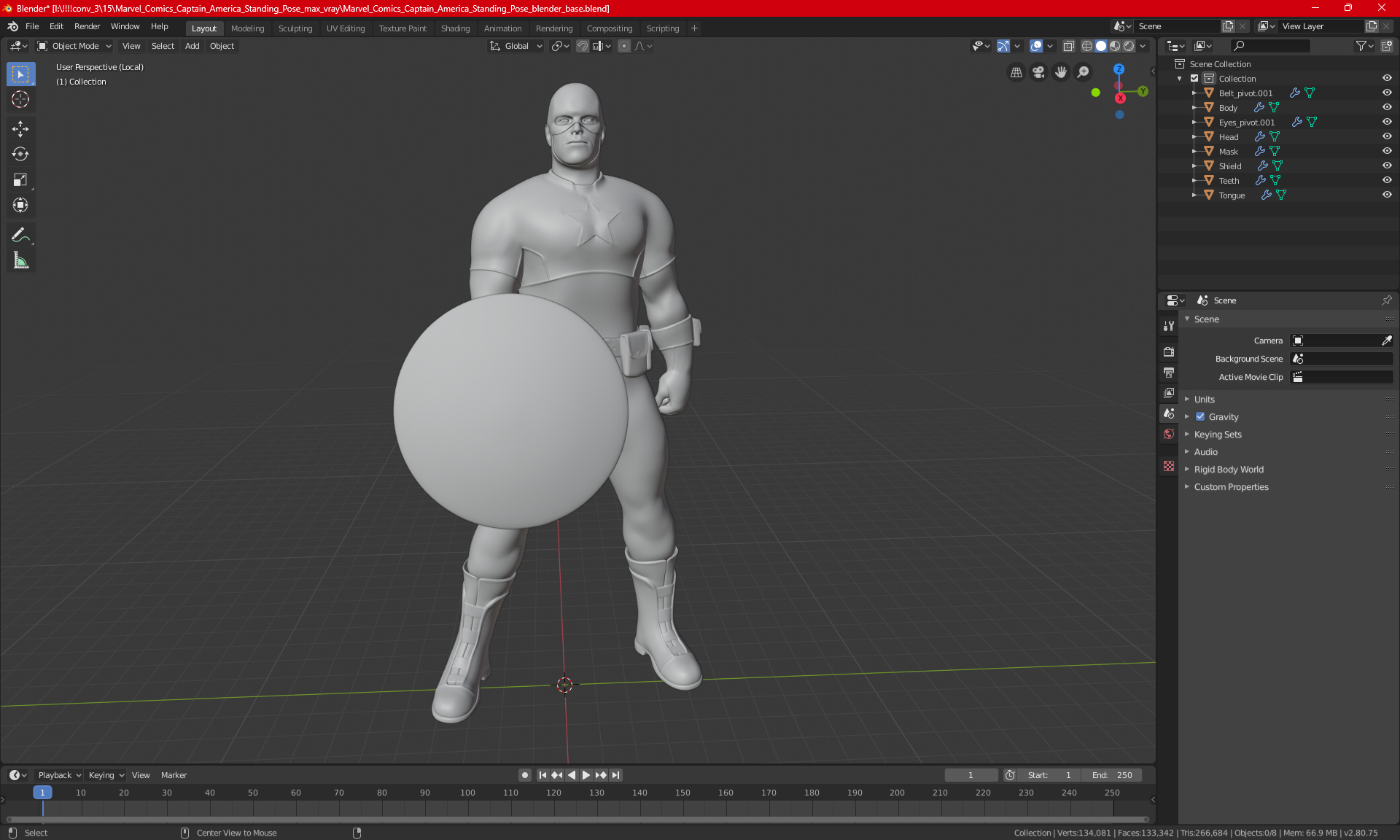Expand the Mask object tree row
Image resolution: width=1400 pixels, height=840 pixels.
click(x=1194, y=152)
